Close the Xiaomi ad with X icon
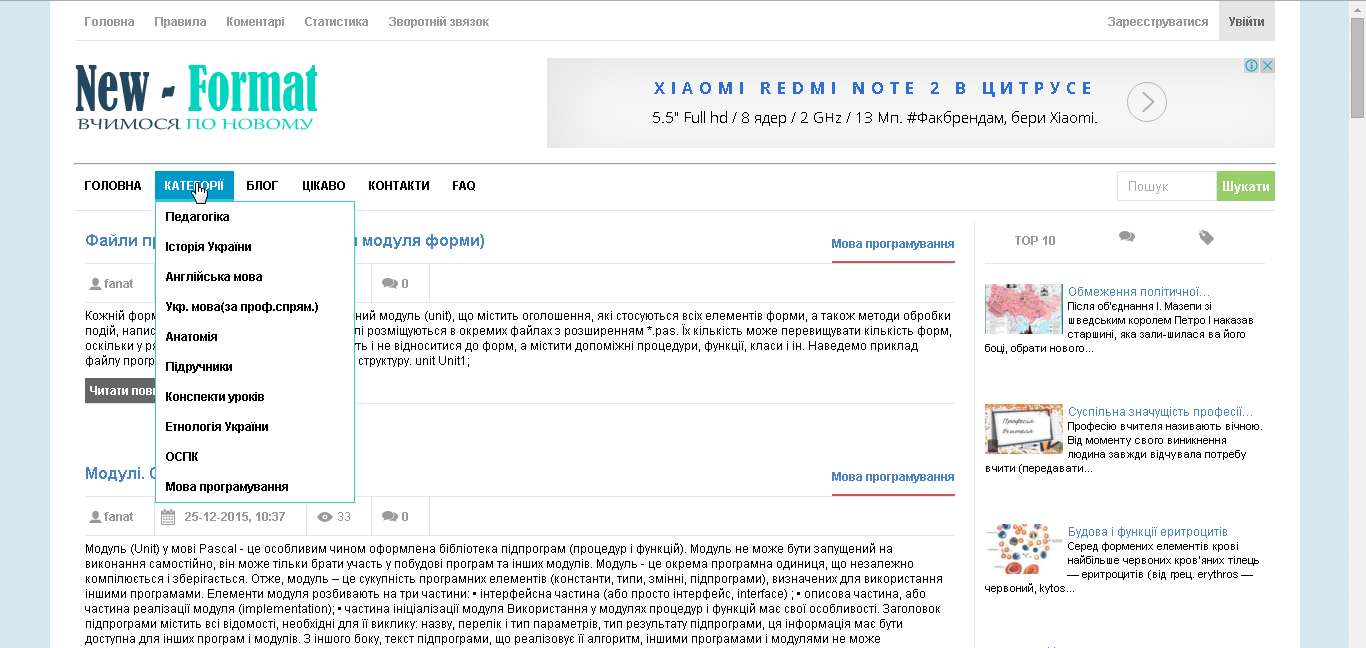1366x648 pixels. [1267, 66]
